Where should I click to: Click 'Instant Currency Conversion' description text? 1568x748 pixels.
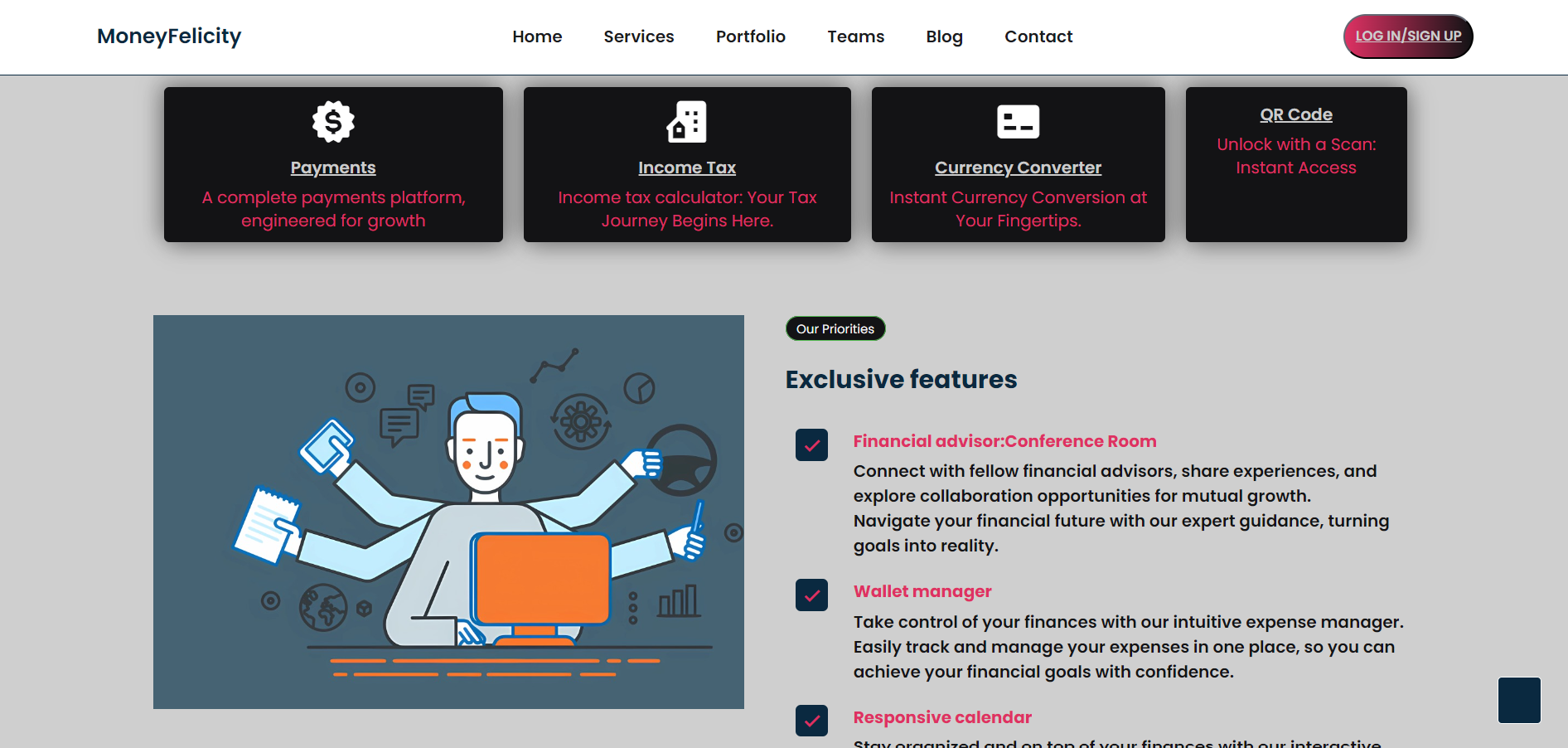pyautogui.click(x=1018, y=209)
